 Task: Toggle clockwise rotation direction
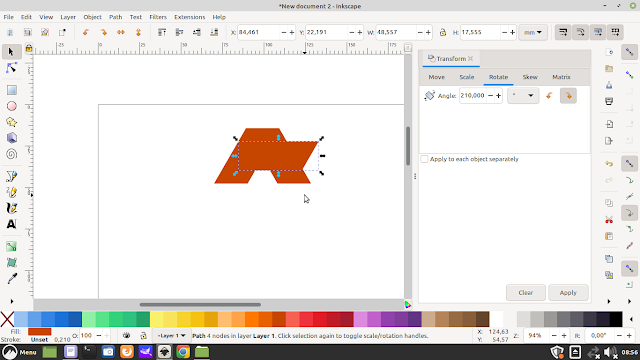click(x=568, y=96)
